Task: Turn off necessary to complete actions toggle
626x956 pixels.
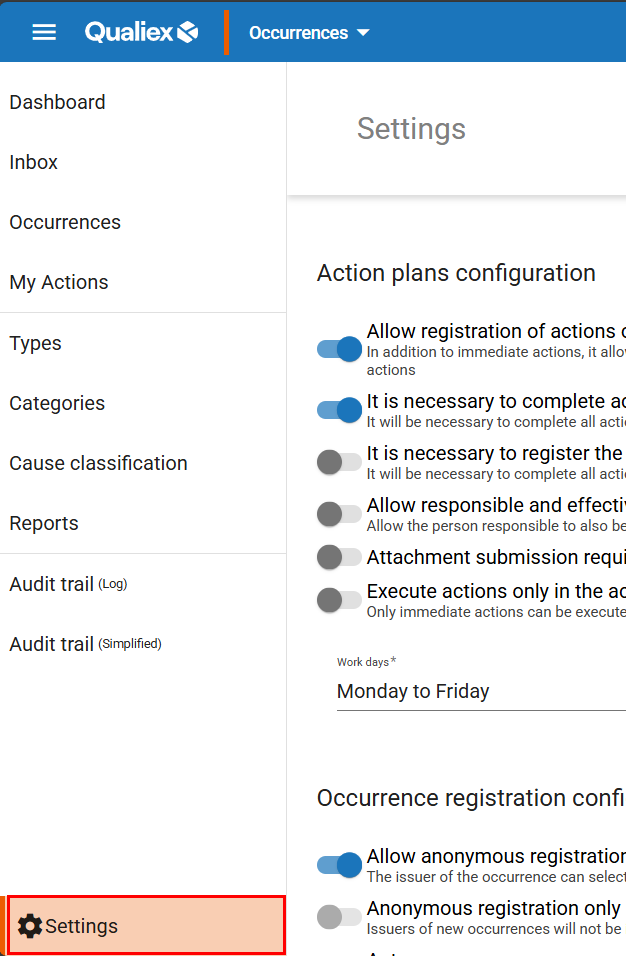Action: pos(339,410)
